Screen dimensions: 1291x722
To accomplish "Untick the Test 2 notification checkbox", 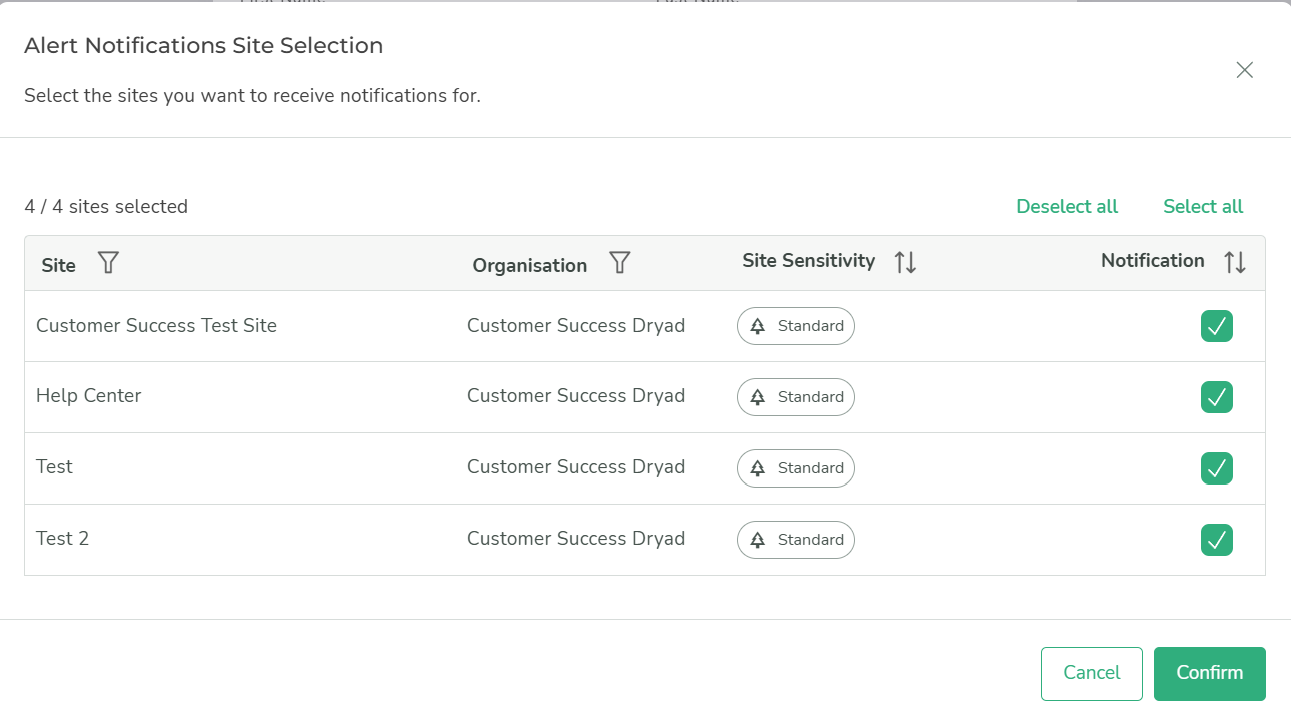I will 1216,540.
